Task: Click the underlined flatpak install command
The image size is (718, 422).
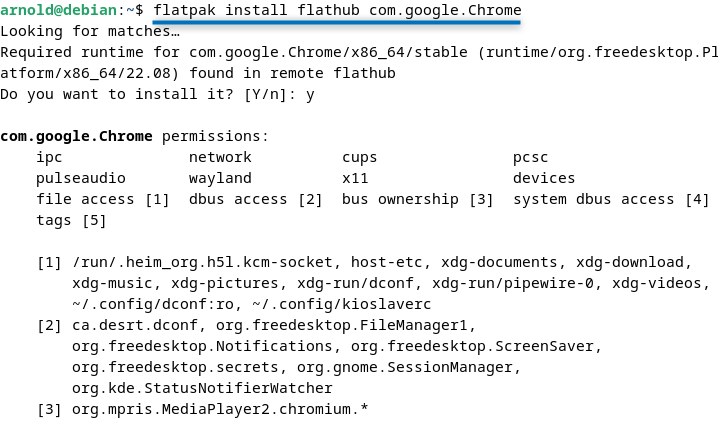Action: (337, 10)
